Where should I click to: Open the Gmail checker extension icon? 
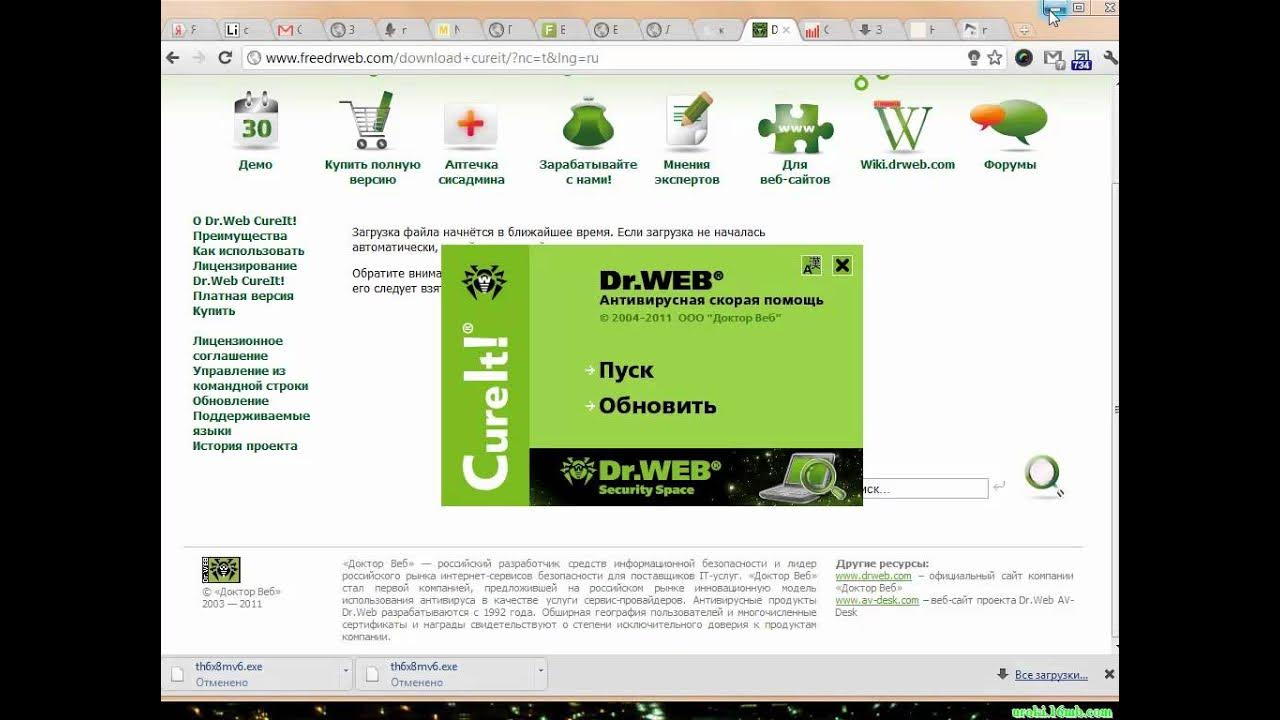coord(1052,58)
